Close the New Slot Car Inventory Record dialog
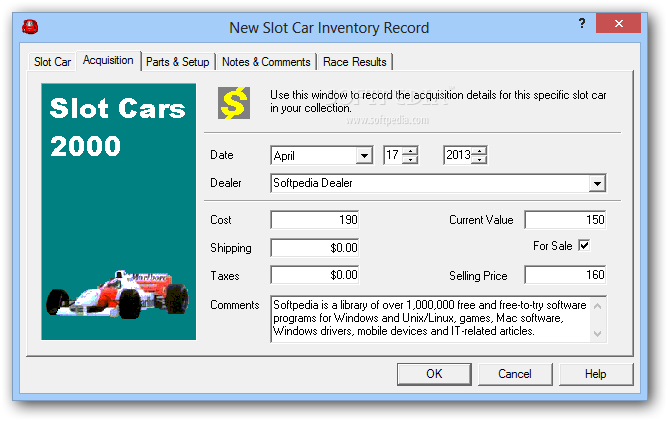The image size is (668, 421). coord(618,23)
